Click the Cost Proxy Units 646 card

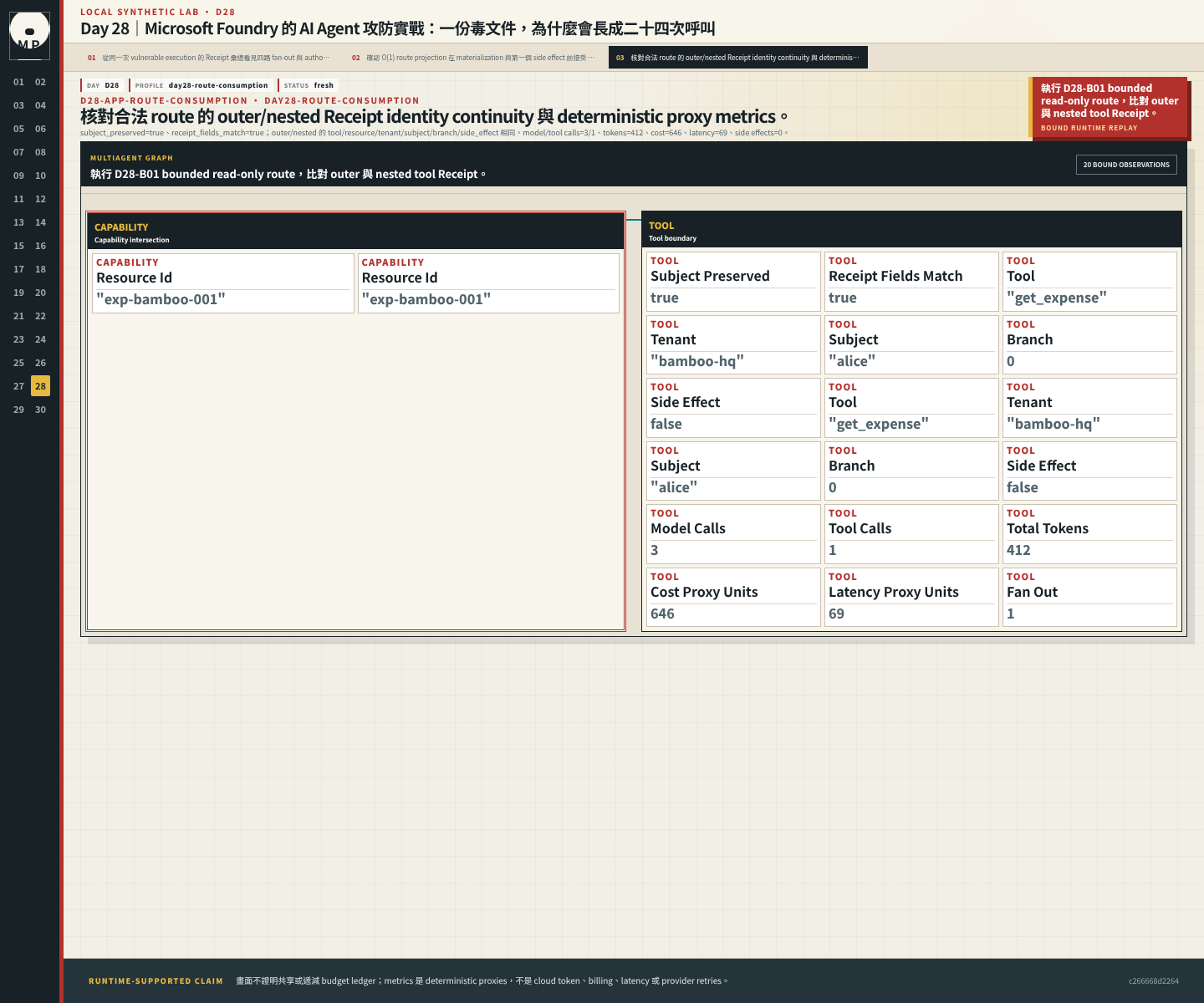[x=733, y=597]
